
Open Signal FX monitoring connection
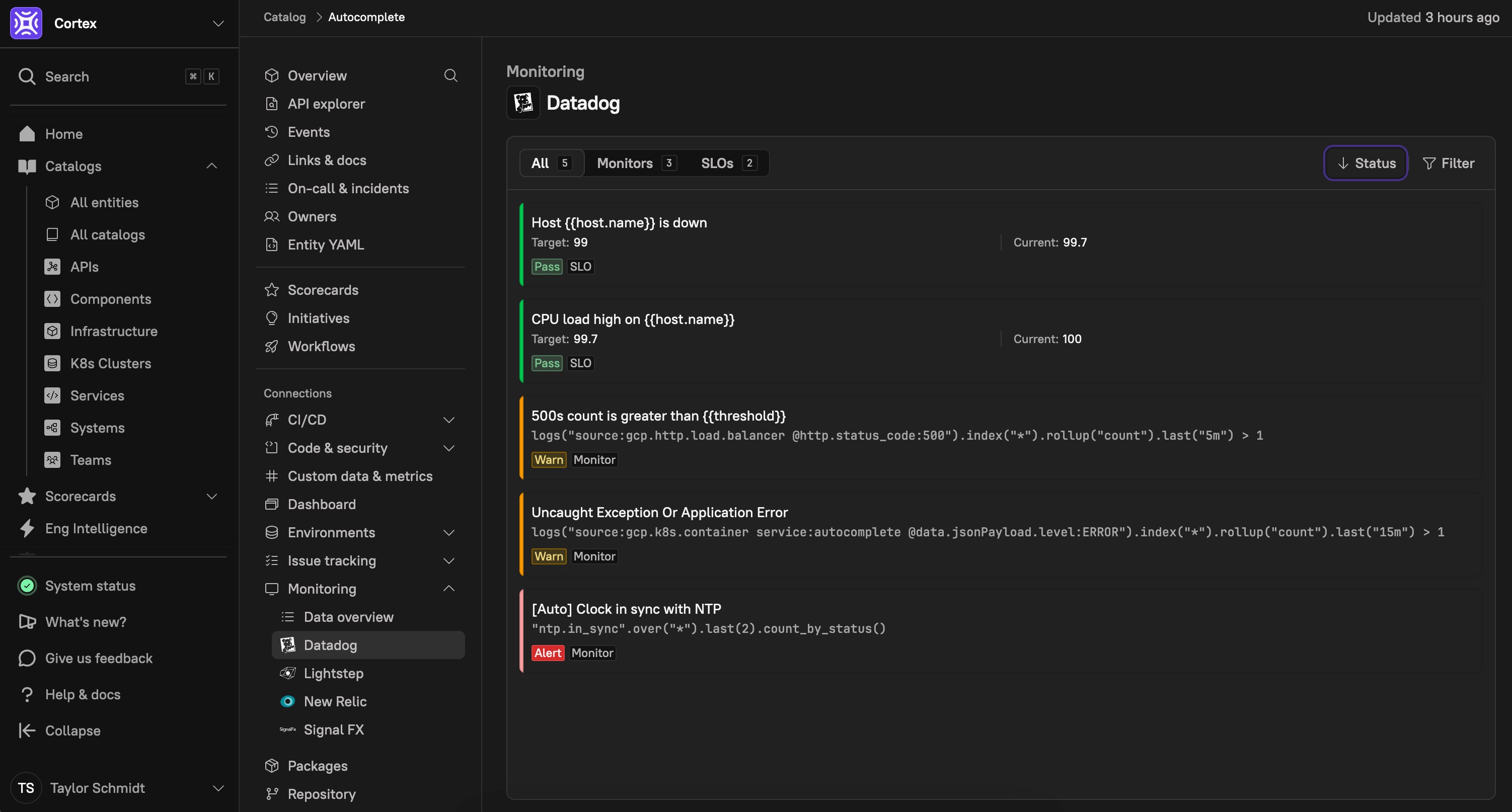[333, 729]
